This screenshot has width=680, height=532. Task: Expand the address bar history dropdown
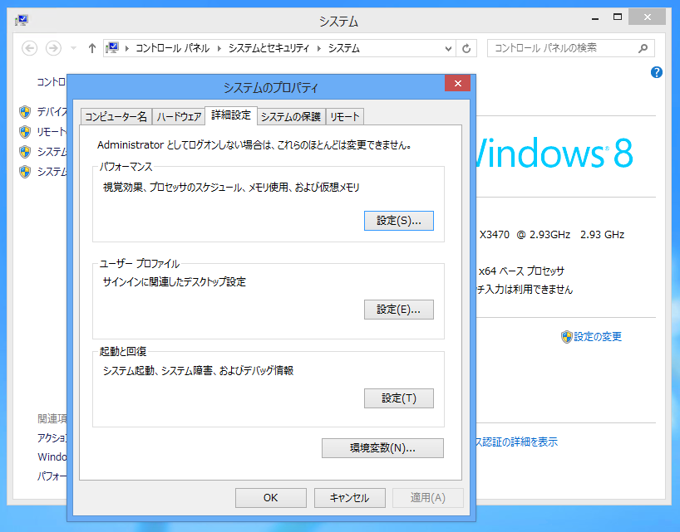coord(448,49)
